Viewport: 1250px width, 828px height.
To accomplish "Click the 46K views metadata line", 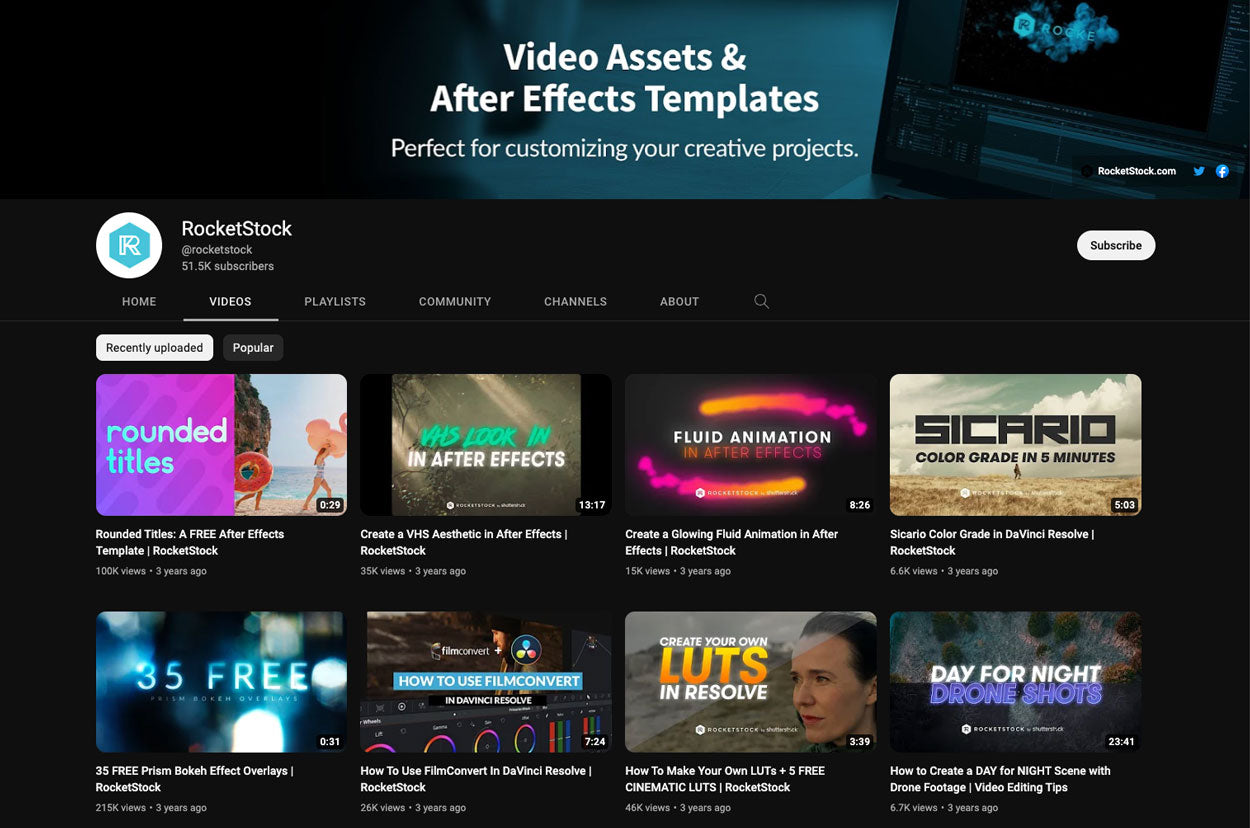I will pos(678,808).
